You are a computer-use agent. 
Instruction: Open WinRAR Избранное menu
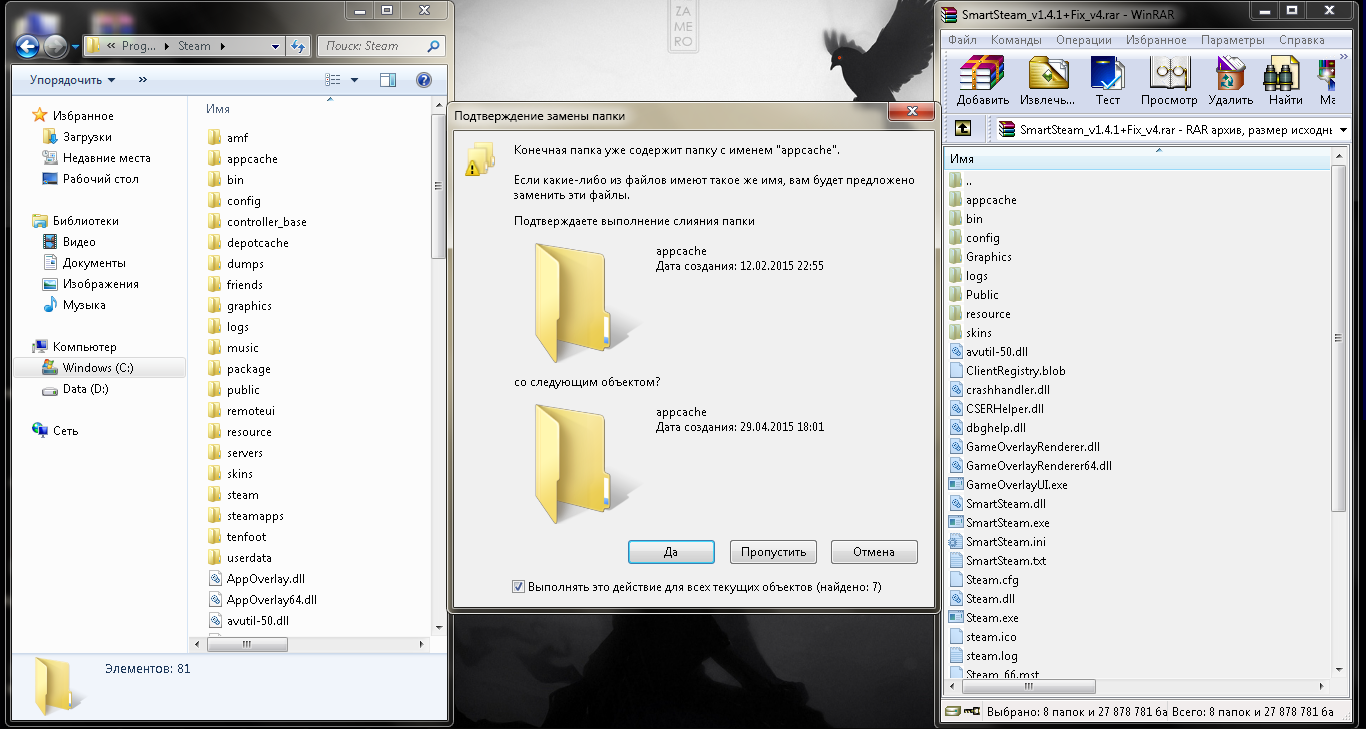coord(1156,40)
